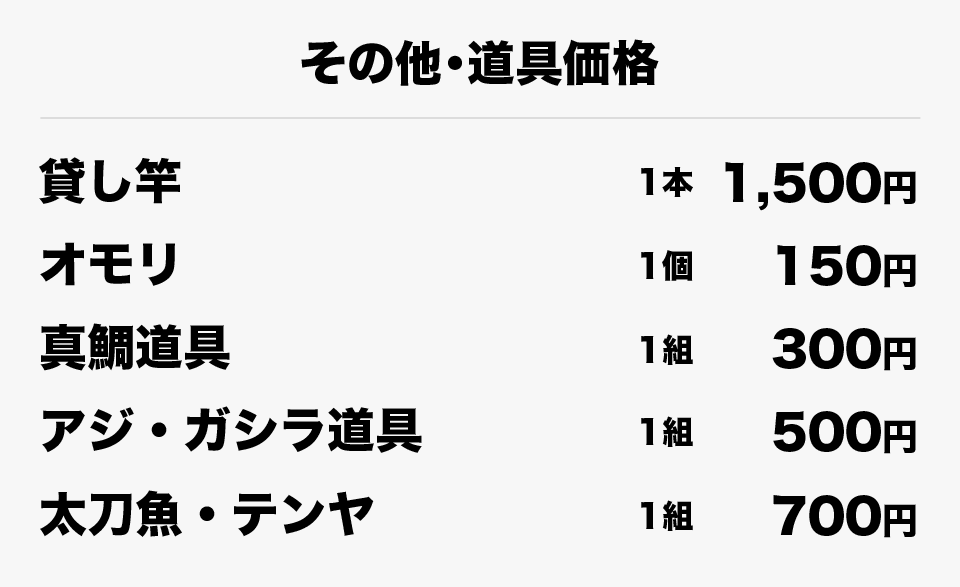Image resolution: width=960 pixels, height=587 pixels.
Task: Click the 150円 price
Action: click(x=846, y=266)
